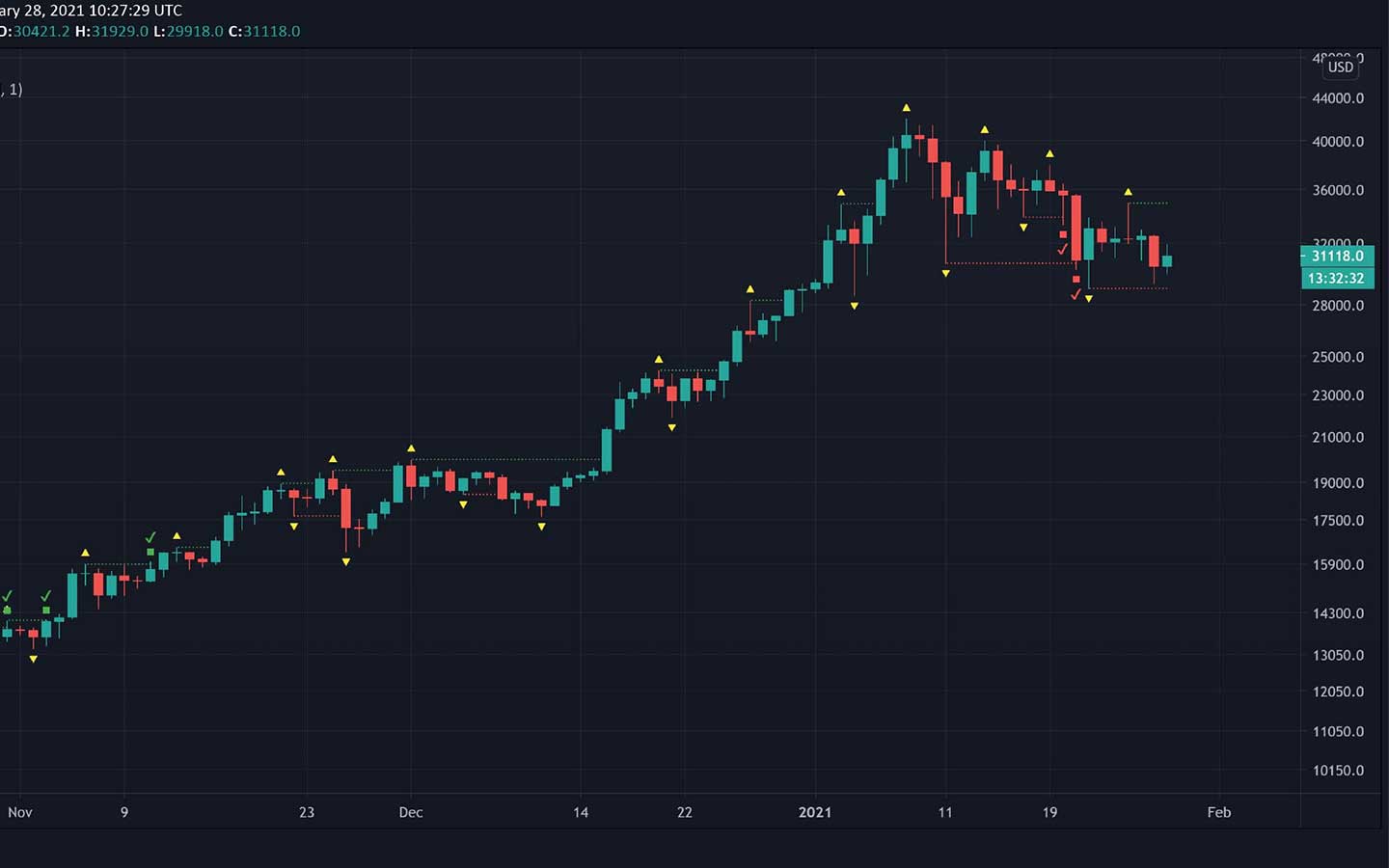This screenshot has width=1389, height=868.
Task: Click the lowest red checkmark near 28000
Action: point(1076,294)
